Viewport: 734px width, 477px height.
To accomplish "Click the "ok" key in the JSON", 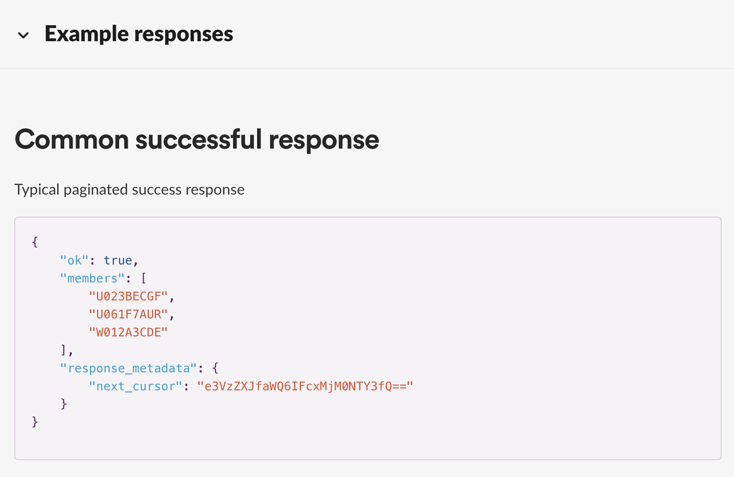I will [x=74, y=260].
